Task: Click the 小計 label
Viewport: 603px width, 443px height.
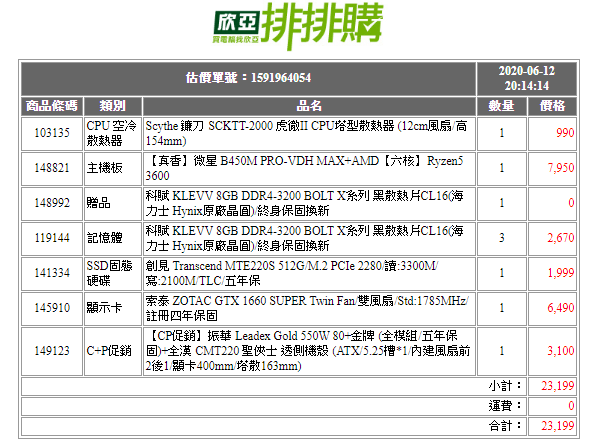Action: (505, 386)
